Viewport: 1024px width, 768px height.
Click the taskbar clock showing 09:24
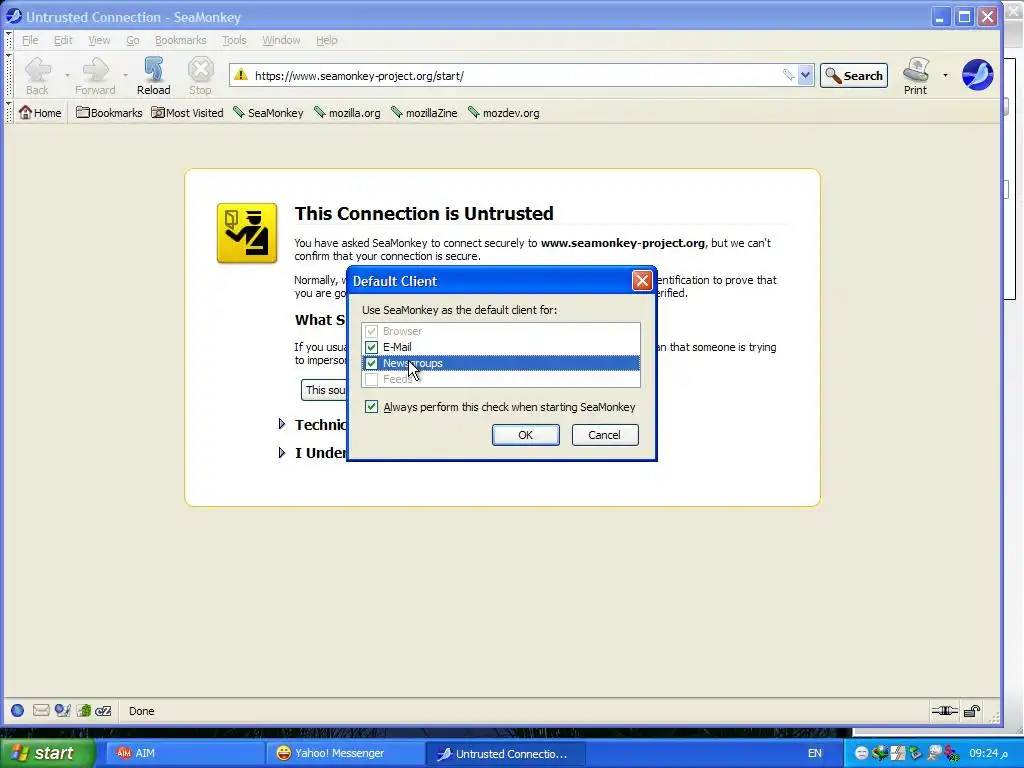click(x=988, y=753)
